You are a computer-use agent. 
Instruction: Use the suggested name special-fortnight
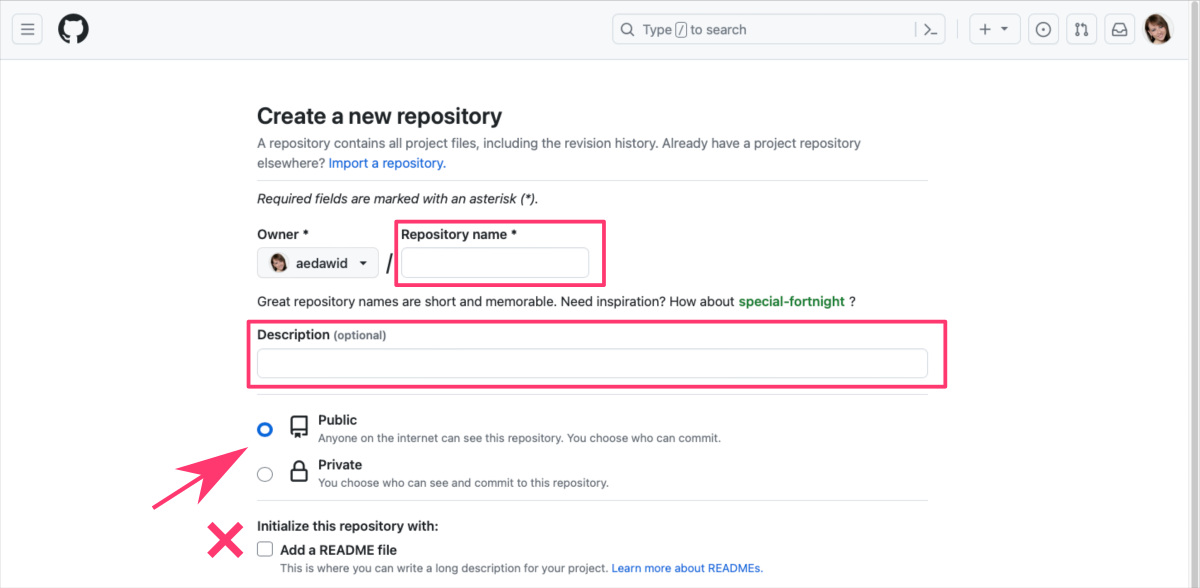coord(792,301)
